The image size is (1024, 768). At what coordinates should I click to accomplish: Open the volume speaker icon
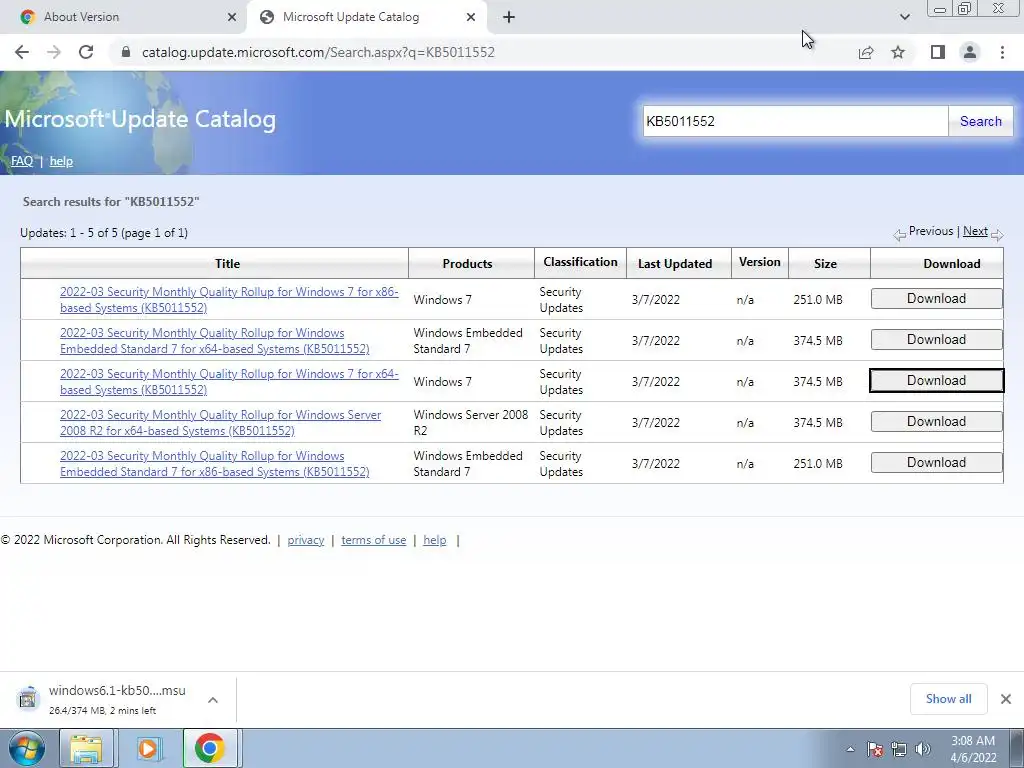point(923,749)
